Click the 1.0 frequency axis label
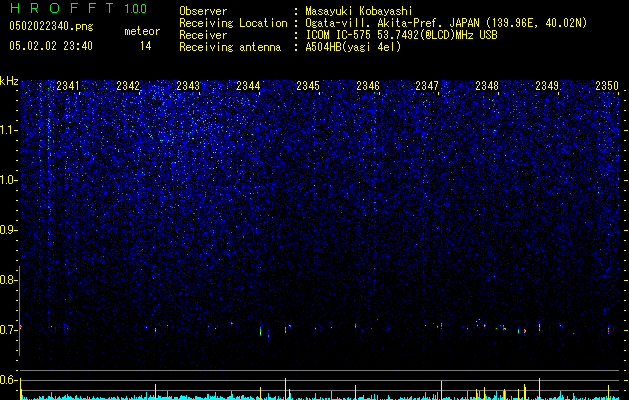Image resolution: width=629 pixels, height=400 pixels. pyautogui.click(x=8, y=180)
